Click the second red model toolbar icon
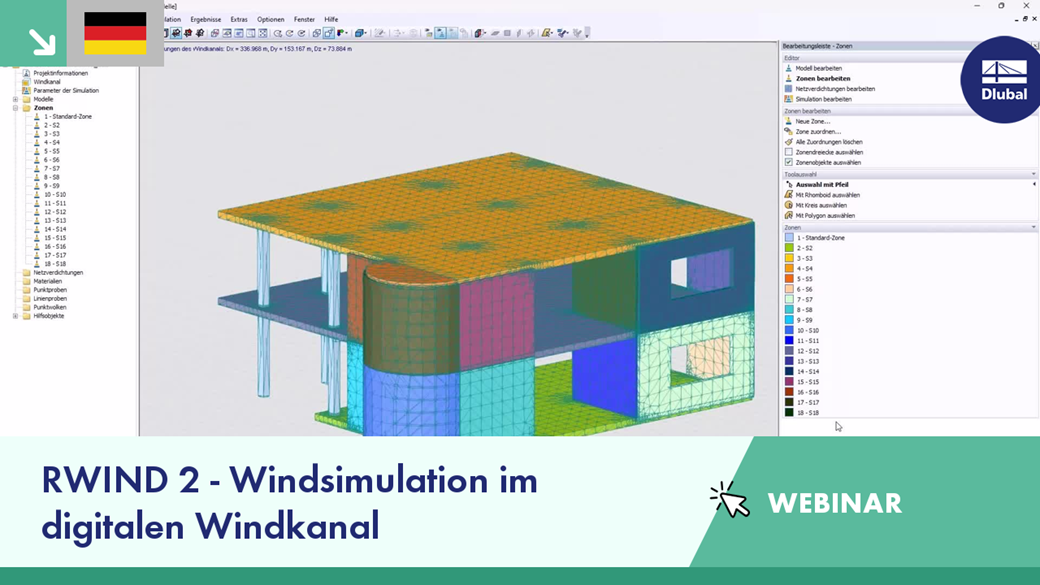This screenshot has width=1040, height=585. point(188,33)
